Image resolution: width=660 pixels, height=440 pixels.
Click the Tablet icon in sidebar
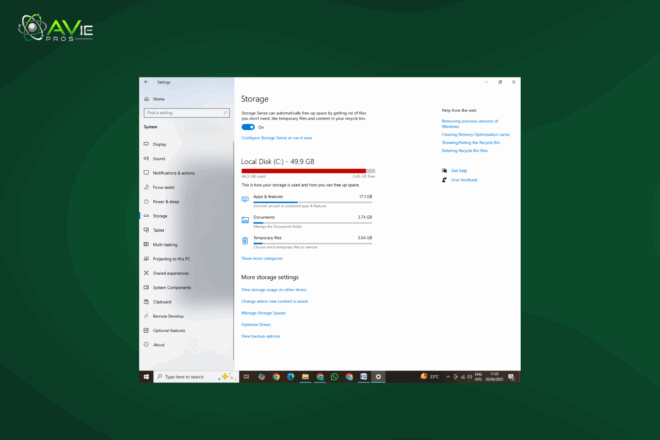146,230
